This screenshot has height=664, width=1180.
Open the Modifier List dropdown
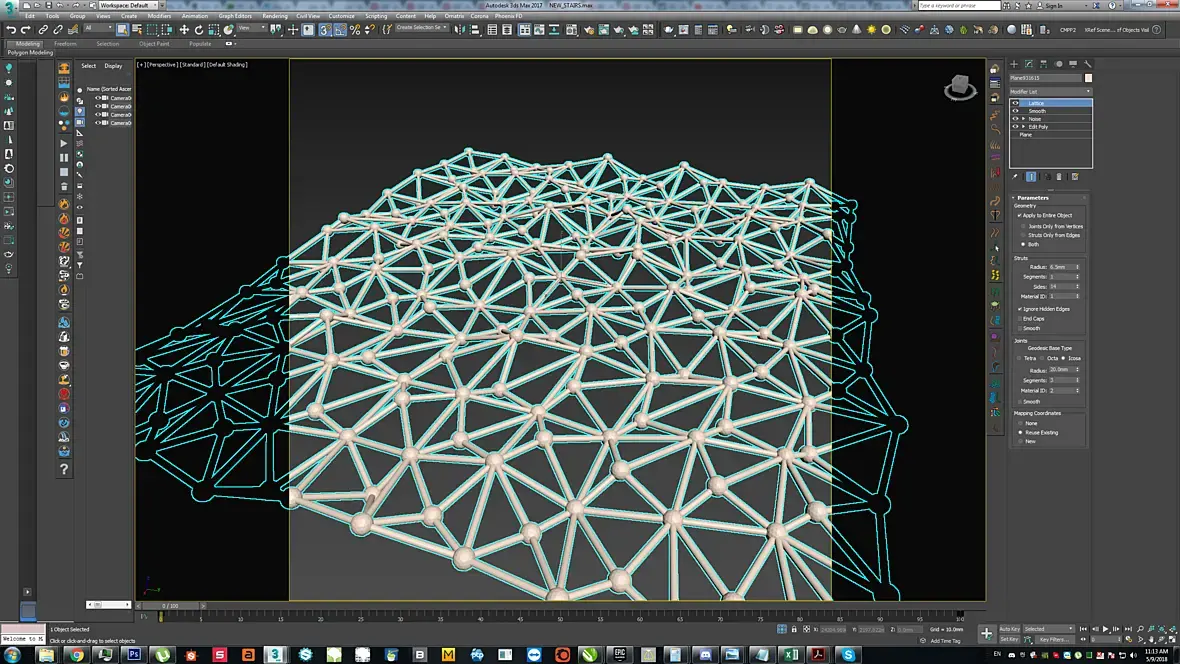(x=1050, y=91)
